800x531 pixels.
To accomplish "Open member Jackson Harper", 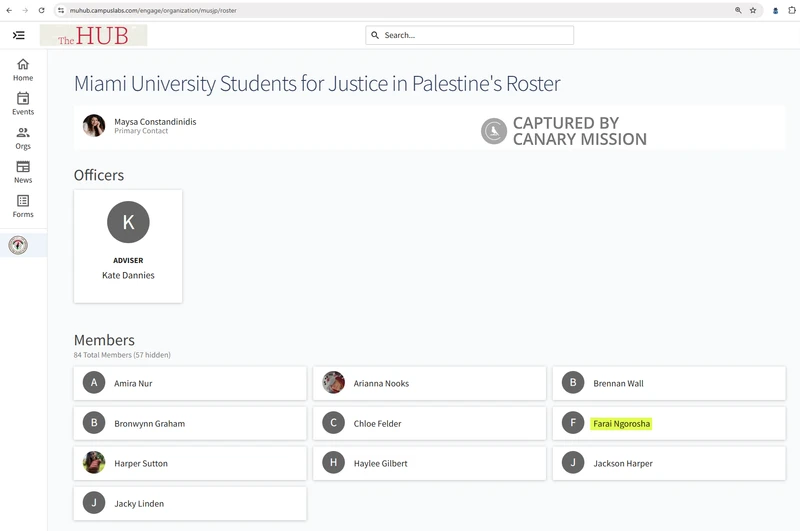I will pyautogui.click(x=623, y=463).
